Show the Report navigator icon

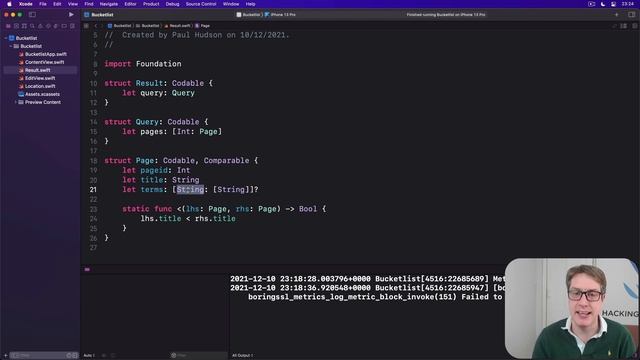coord(72,26)
